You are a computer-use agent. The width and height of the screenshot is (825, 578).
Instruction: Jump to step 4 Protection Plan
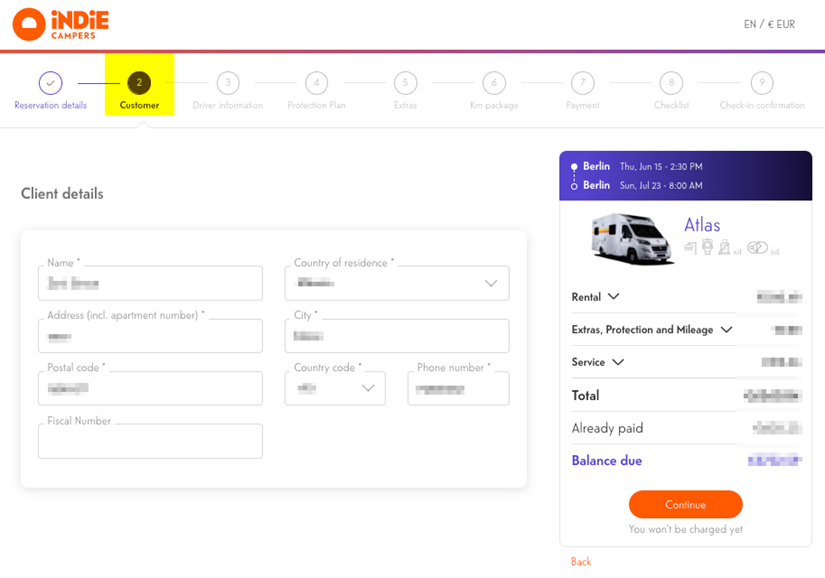click(316, 83)
